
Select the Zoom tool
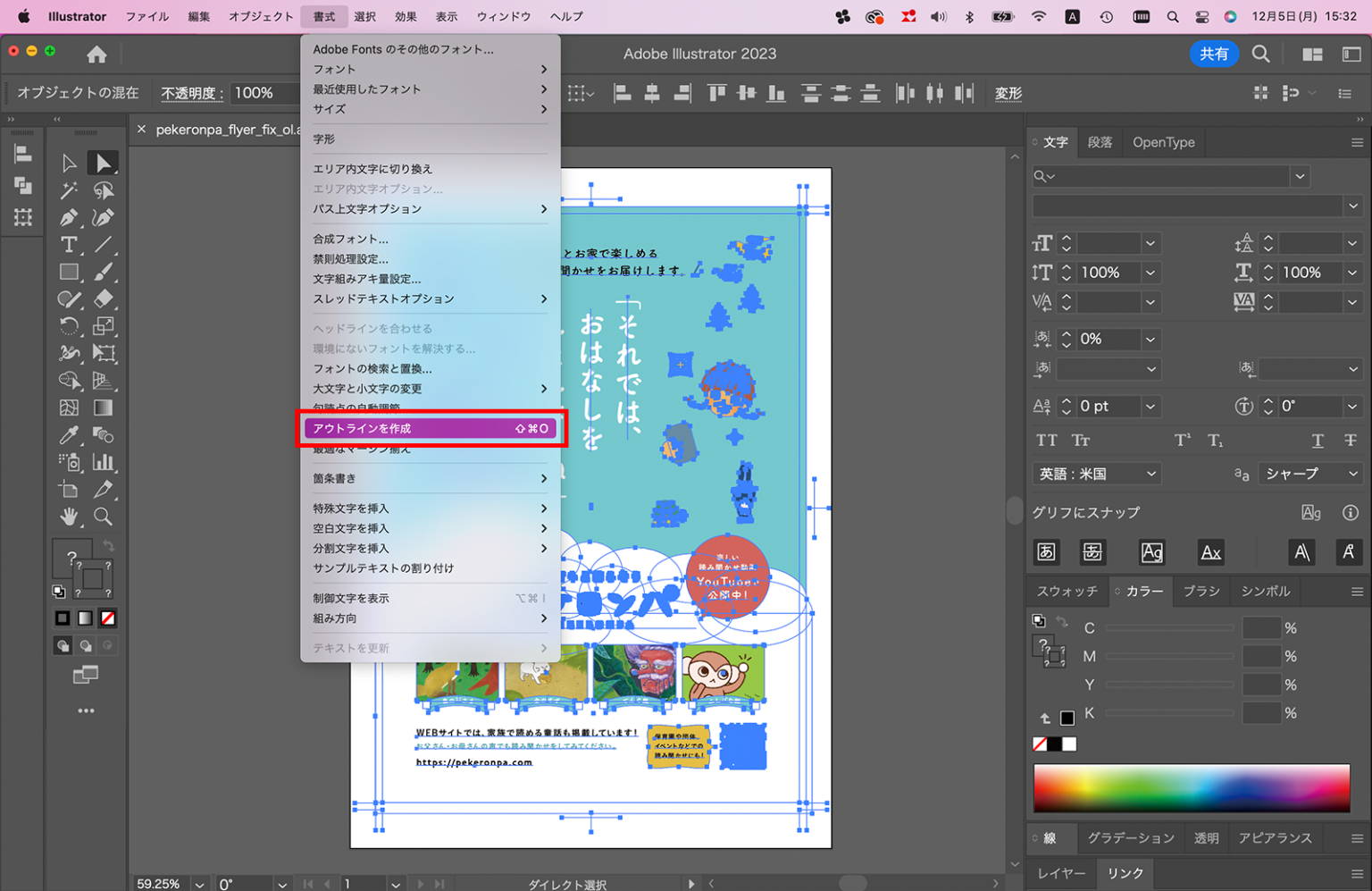pyautogui.click(x=104, y=517)
